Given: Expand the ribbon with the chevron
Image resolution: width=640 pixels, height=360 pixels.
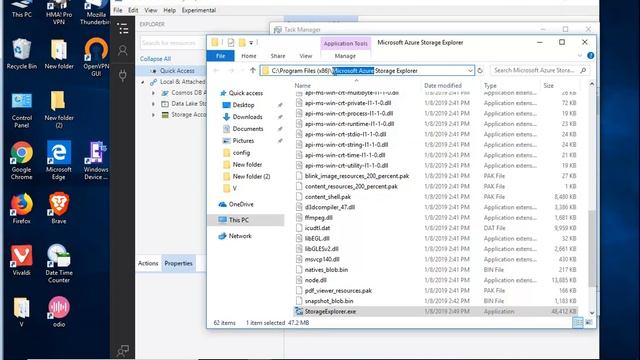Looking at the screenshot, I should click(x=580, y=56).
